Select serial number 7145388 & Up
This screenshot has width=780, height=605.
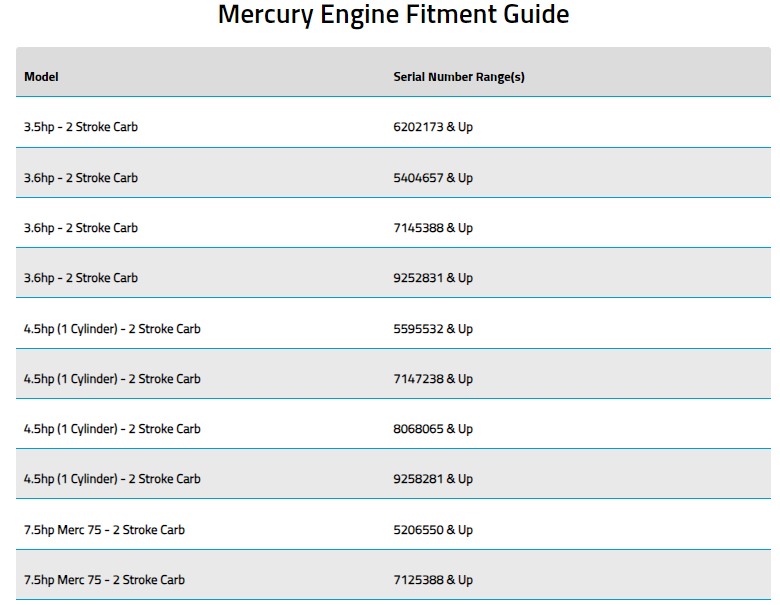pos(433,228)
